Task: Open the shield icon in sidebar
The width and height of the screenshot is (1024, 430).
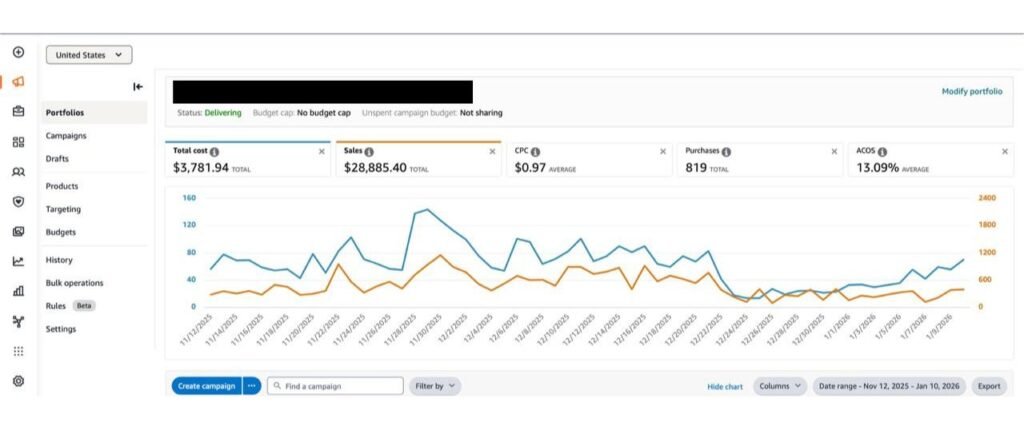Action: point(18,202)
